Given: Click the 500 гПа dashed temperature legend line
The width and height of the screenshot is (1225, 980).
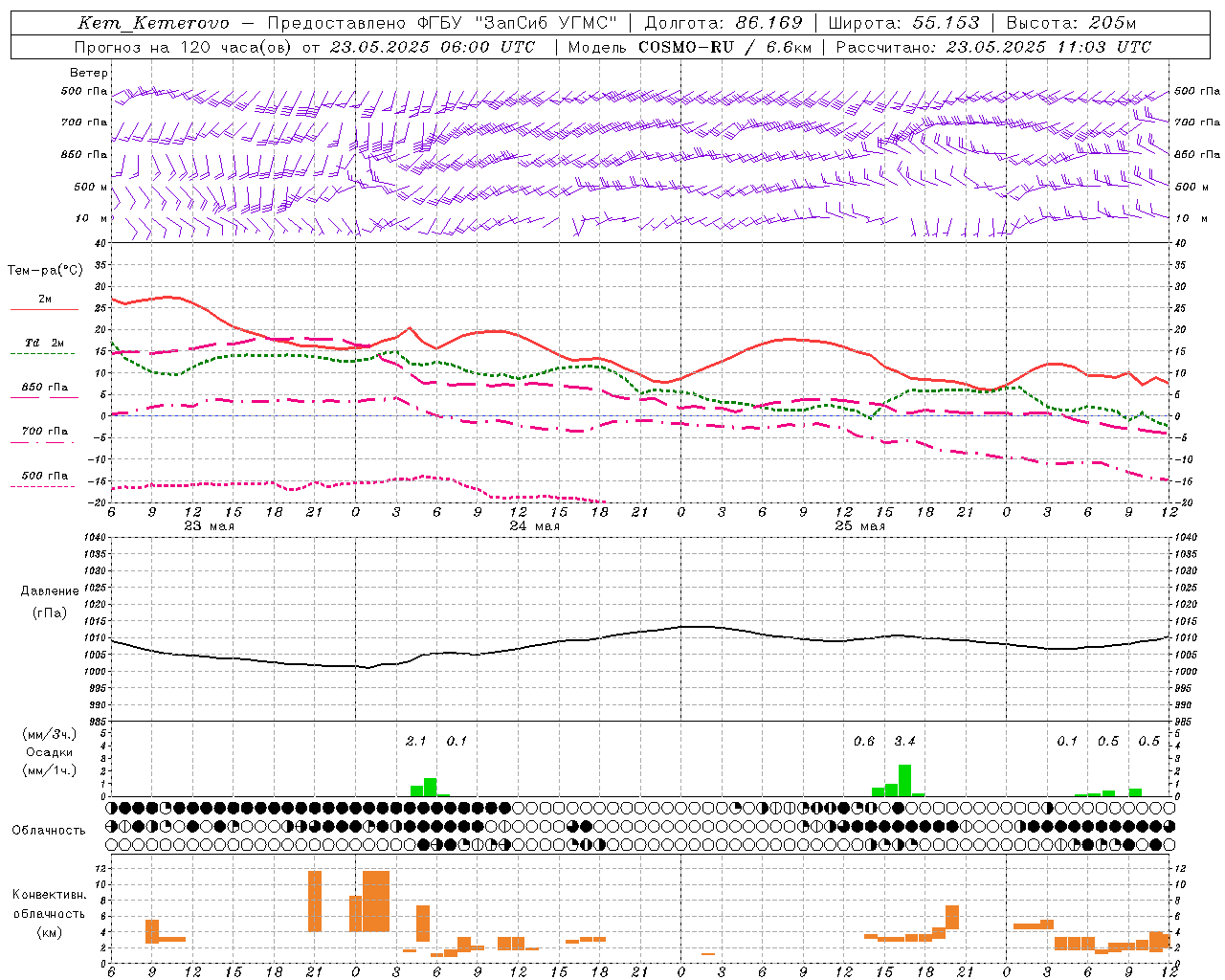Looking at the screenshot, I should point(42,487).
